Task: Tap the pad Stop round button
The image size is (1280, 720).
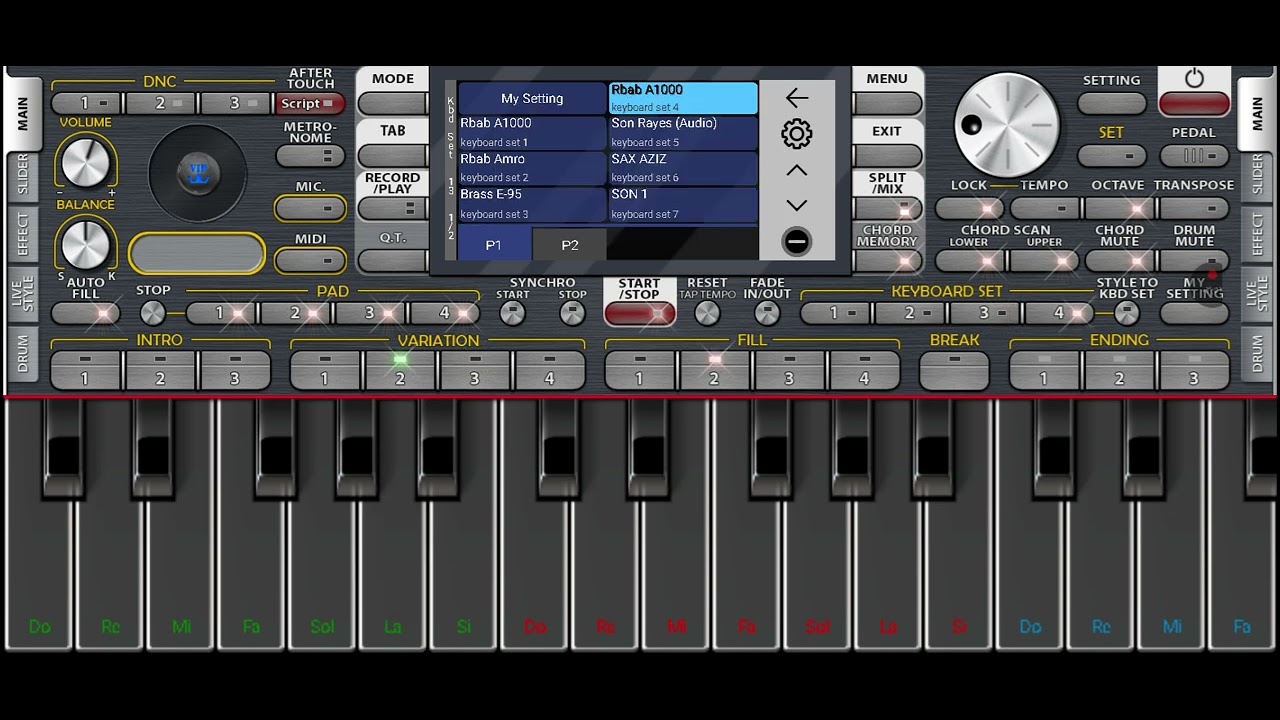Action: point(152,313)
